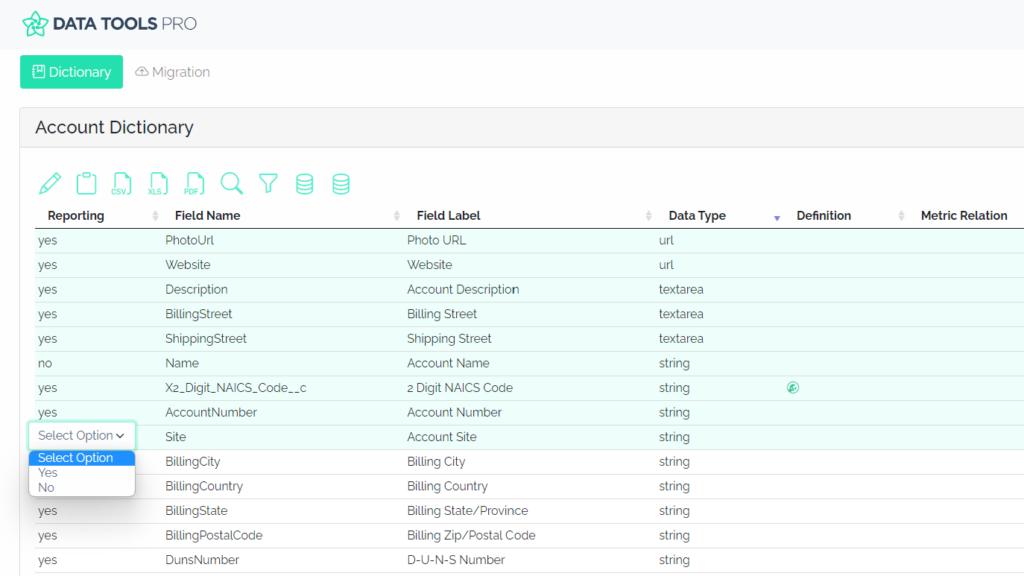Collapse the Select Option dropdown for Site row
1024x576 pixels.
(x=81, y=435)
